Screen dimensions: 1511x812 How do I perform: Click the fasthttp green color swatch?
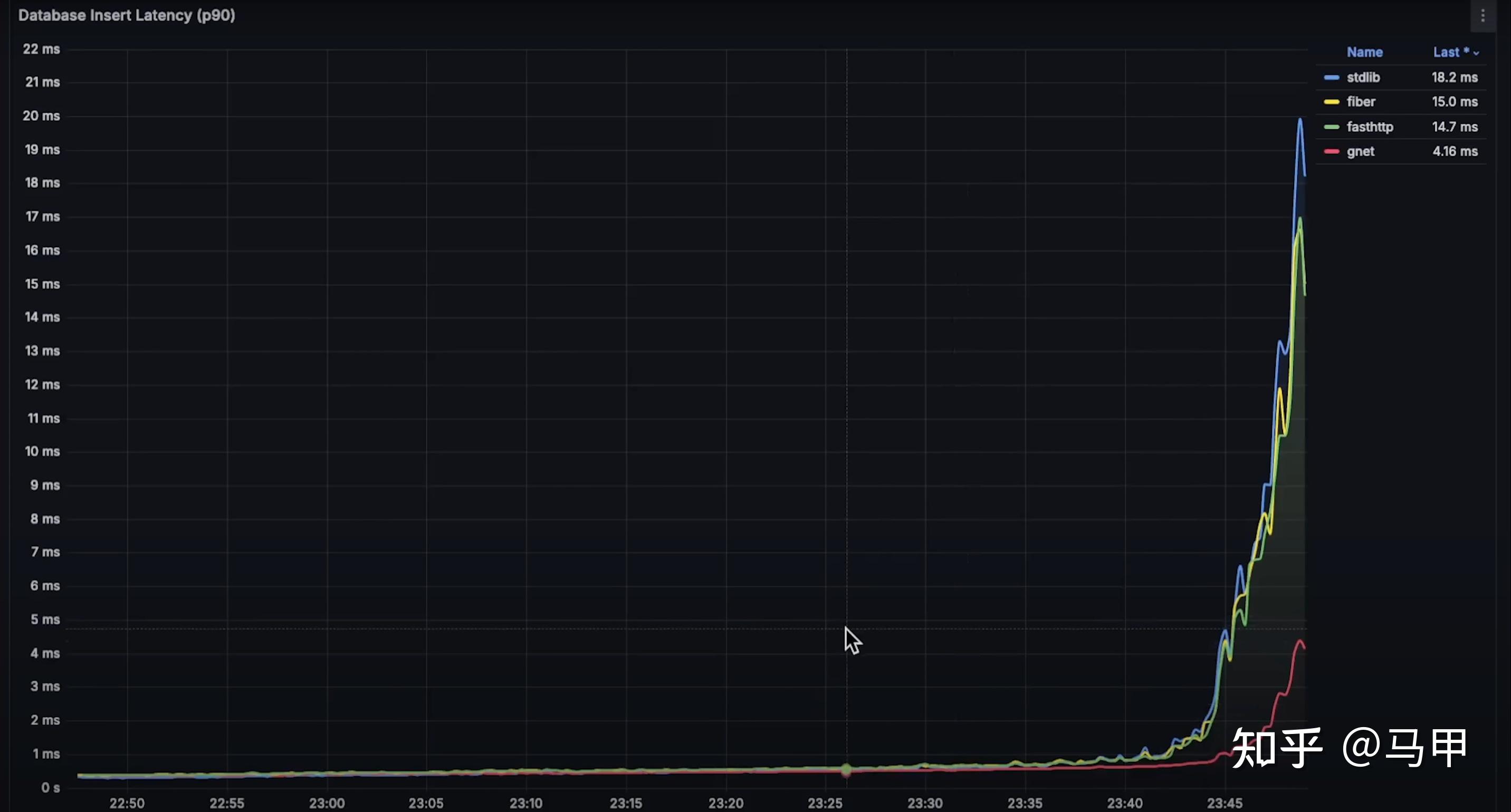[x=1332, y=127]
